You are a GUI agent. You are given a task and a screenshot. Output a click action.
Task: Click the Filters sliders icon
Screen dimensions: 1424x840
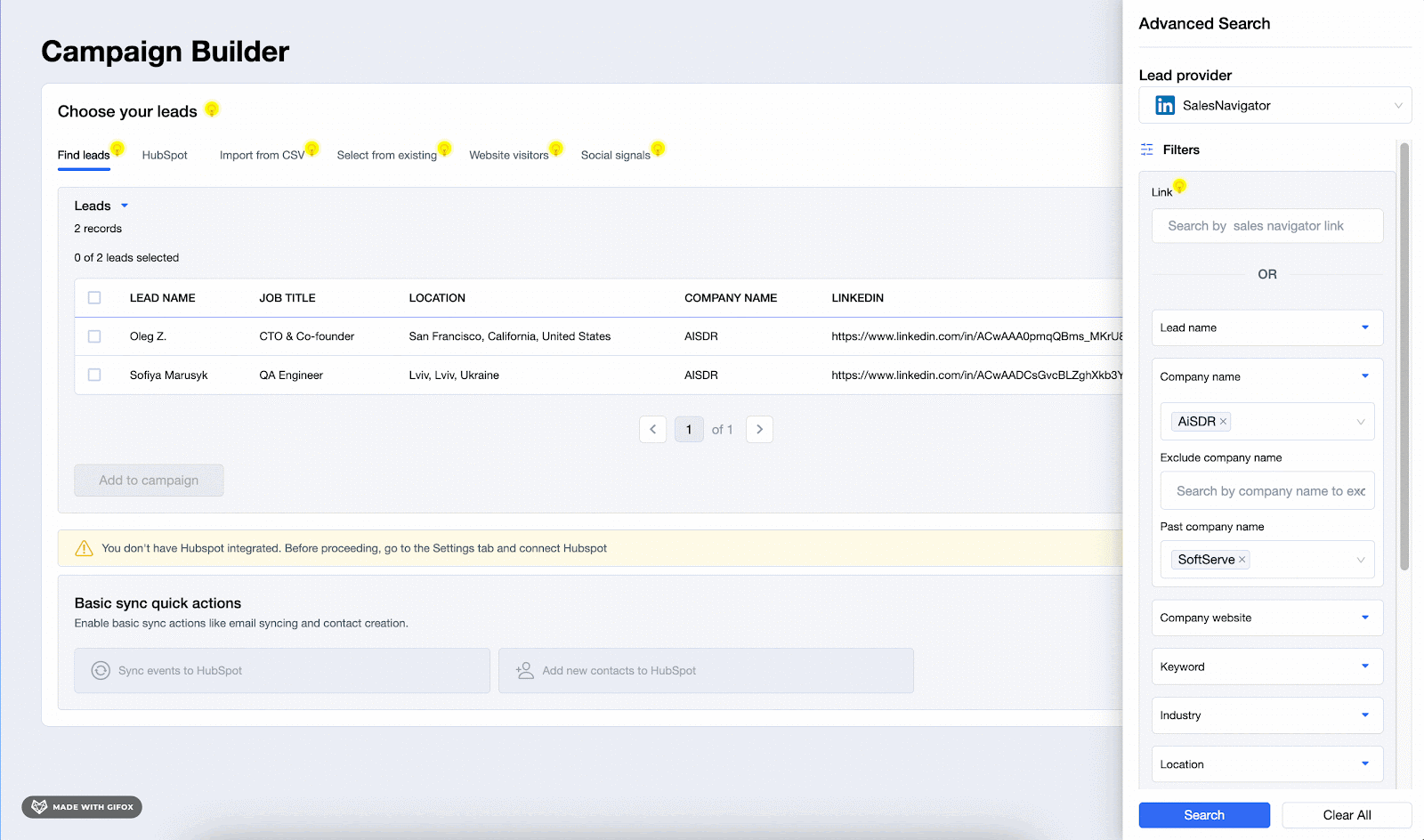click(x=1147, y=149)
